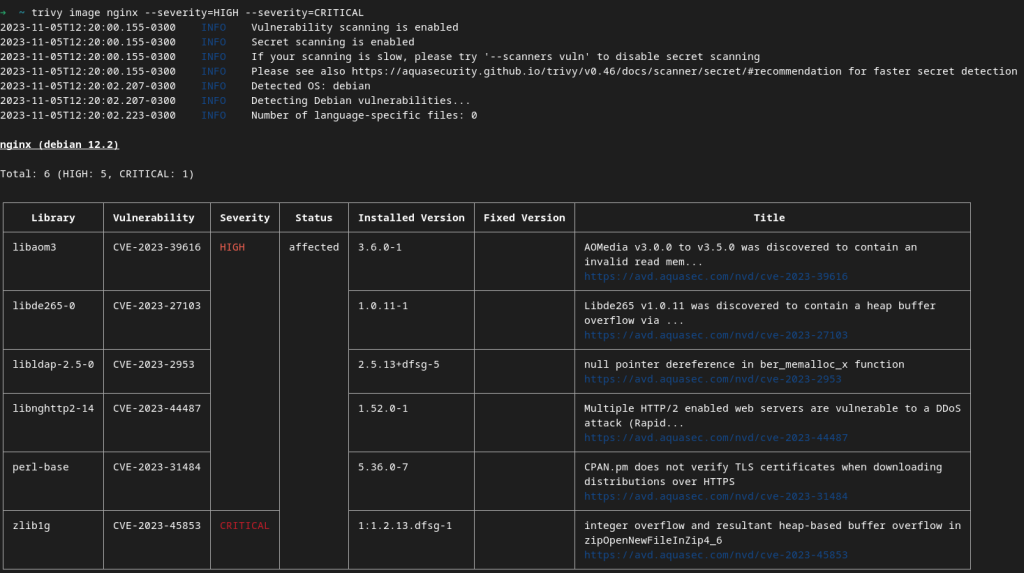Select the Severity column header
This screenshot has width=1024, height=573.
point(245,218)
